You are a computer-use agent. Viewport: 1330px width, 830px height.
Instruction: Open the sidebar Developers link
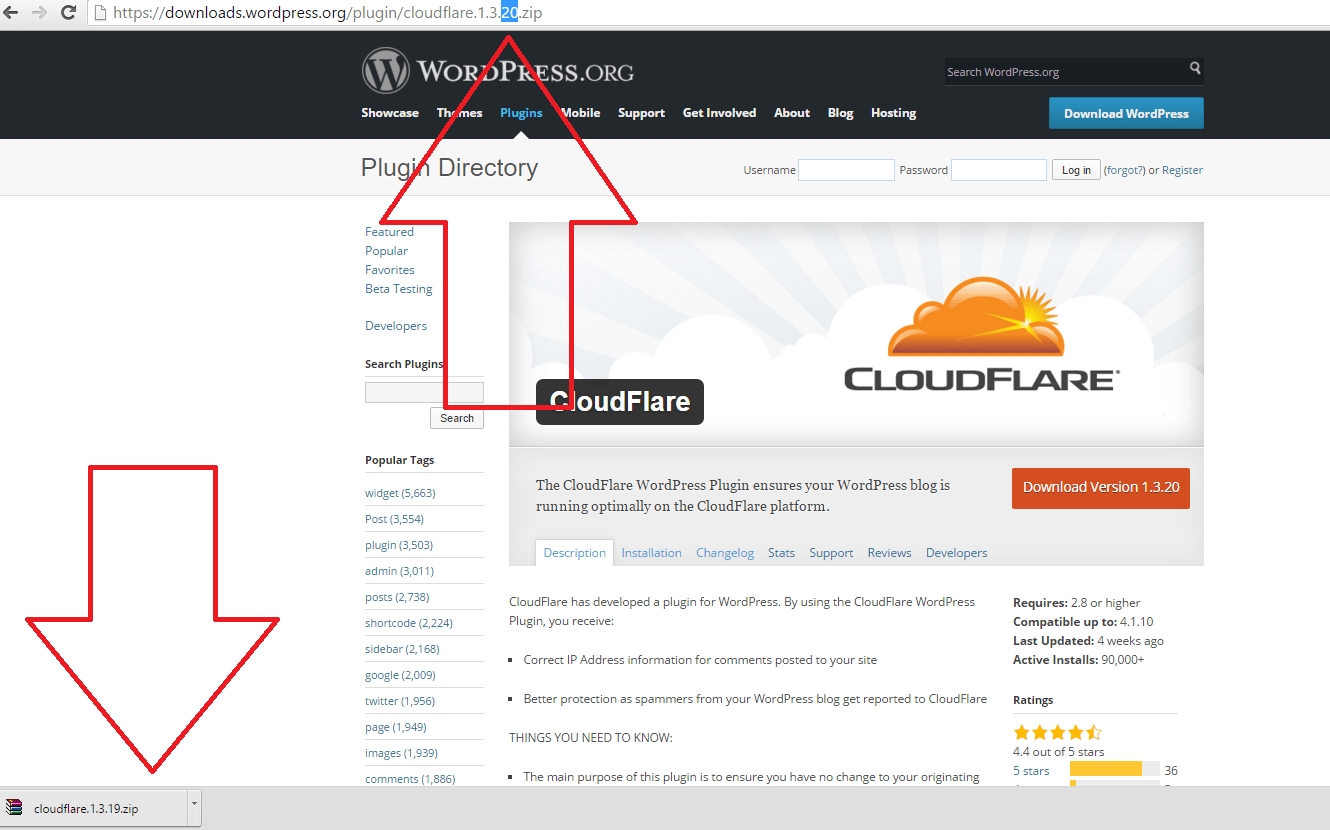coord(396,326)
